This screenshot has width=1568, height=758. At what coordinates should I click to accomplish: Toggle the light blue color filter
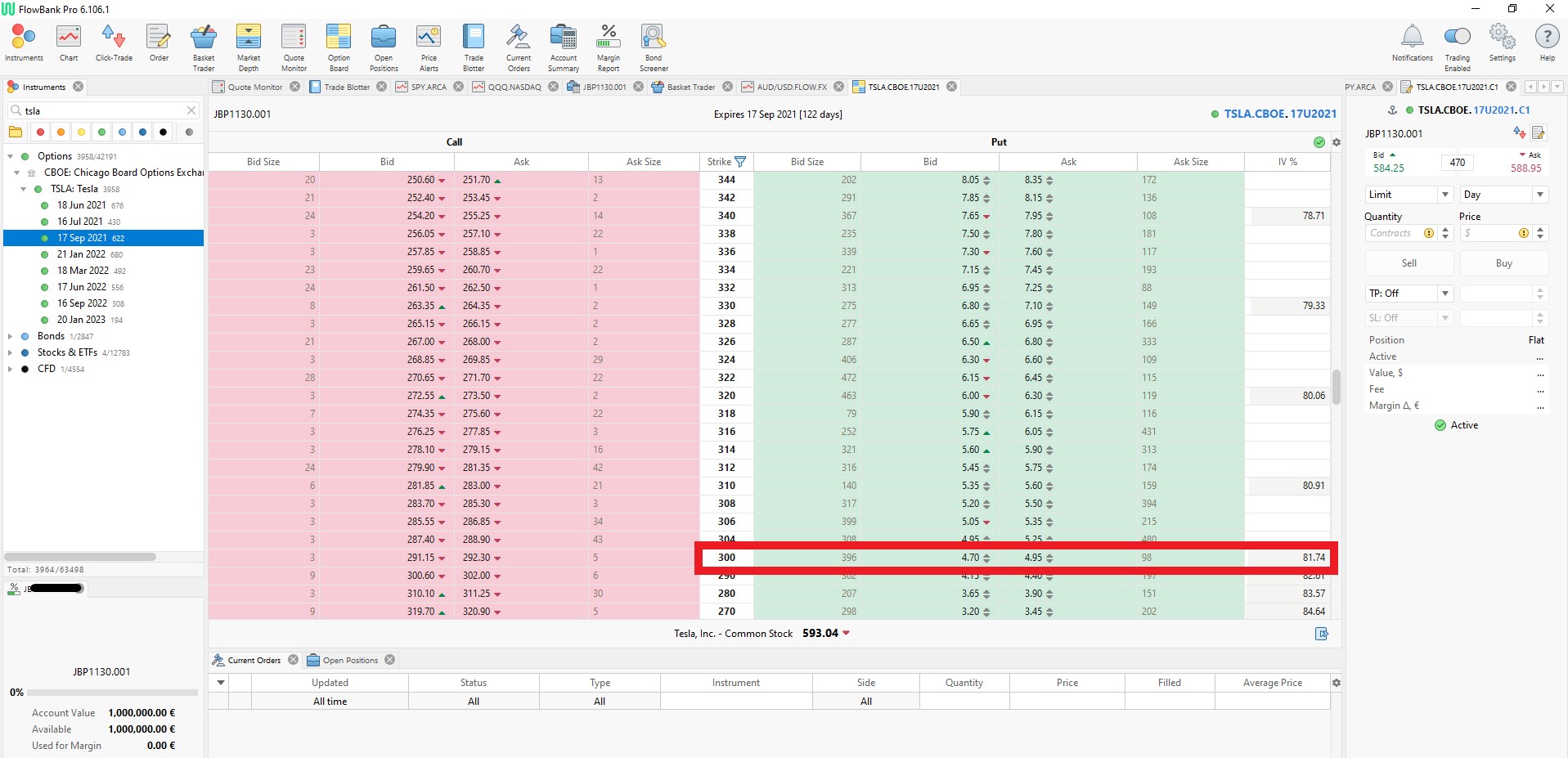click(122, 132)
